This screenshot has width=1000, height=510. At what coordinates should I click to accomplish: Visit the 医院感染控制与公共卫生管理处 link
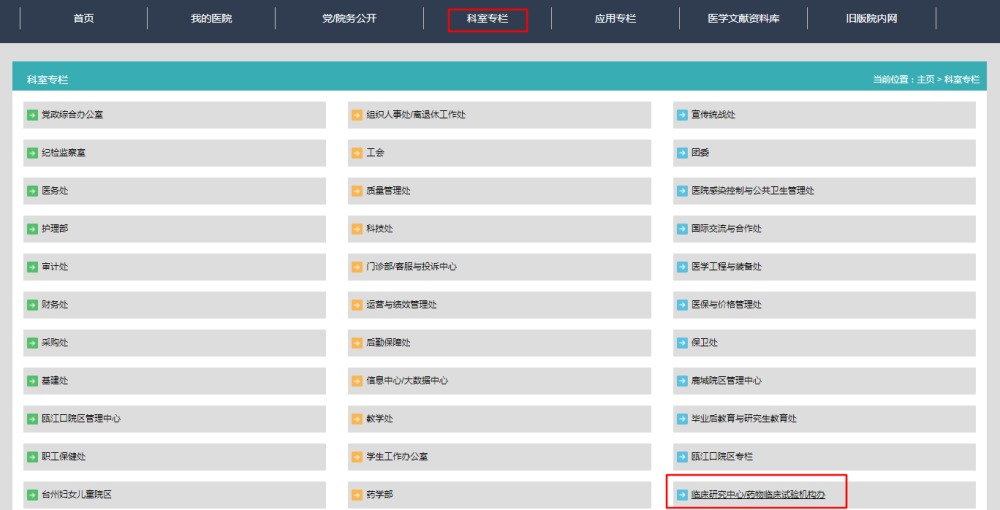(x=753, y=191)
